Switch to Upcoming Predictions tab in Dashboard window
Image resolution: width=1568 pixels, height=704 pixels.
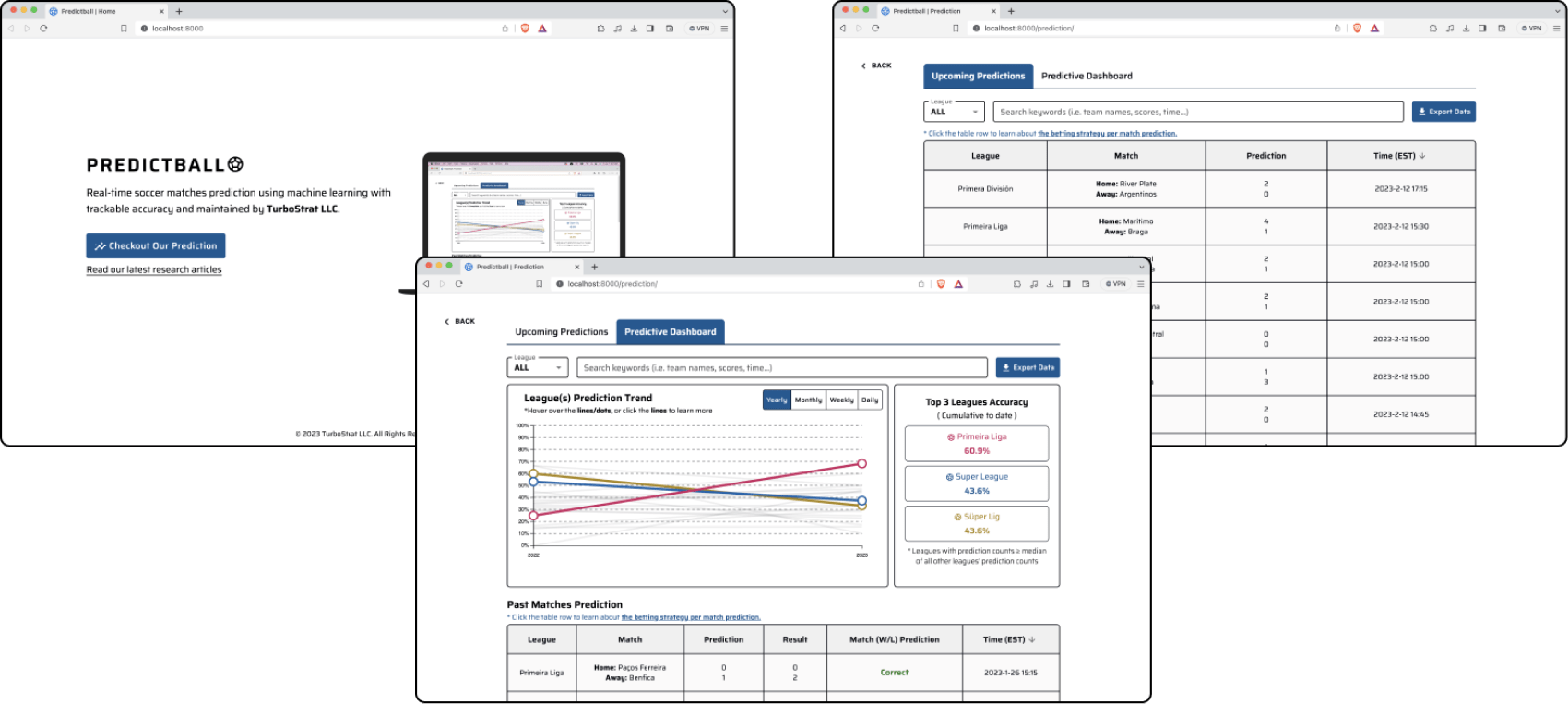[x=562, y=332]
